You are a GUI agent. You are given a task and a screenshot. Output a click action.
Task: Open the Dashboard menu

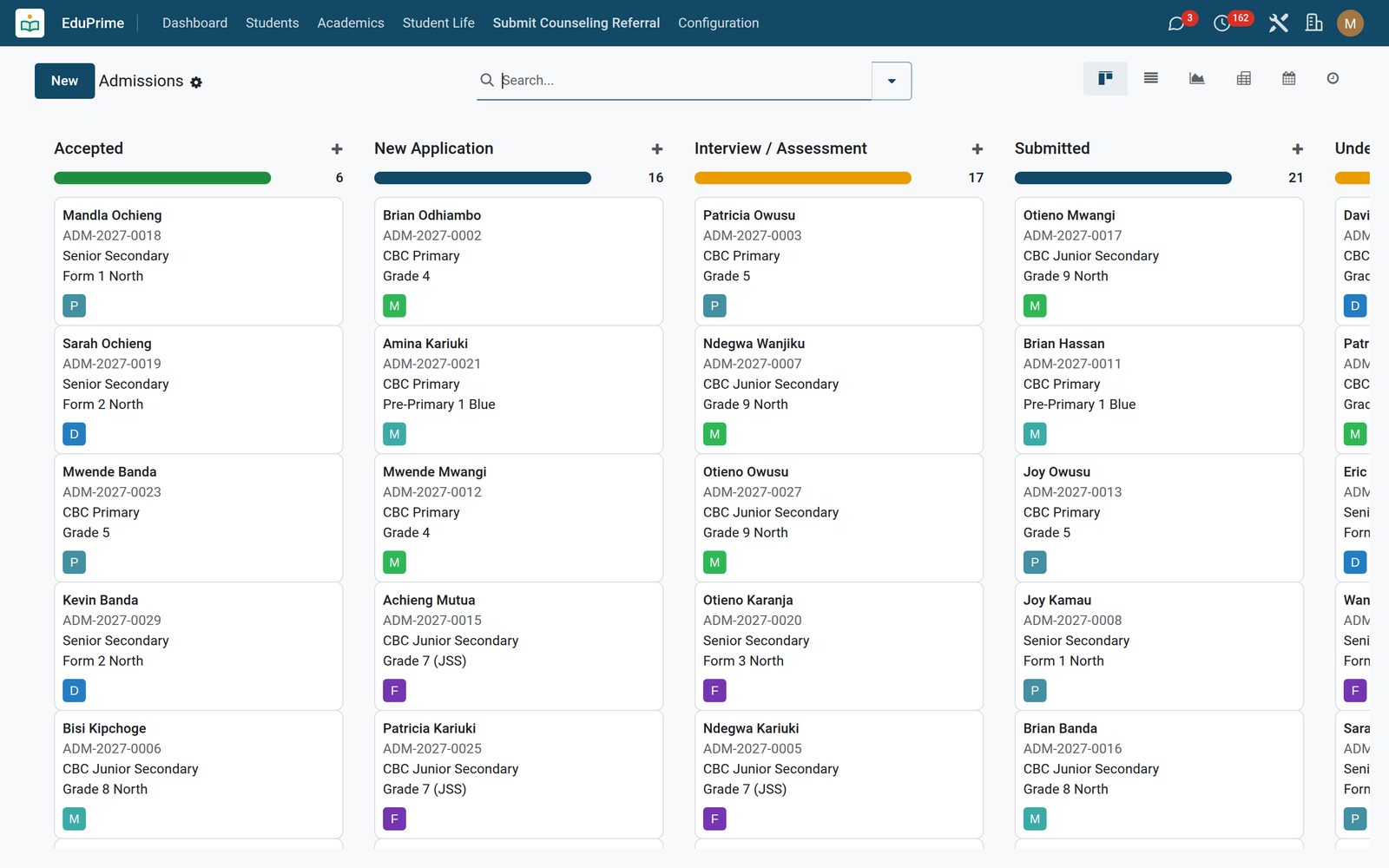(194, 23)
